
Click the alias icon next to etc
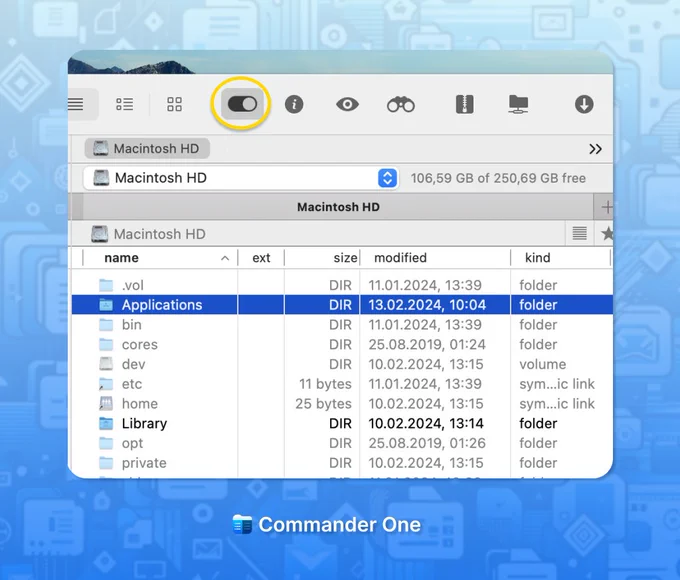[106, 384]
